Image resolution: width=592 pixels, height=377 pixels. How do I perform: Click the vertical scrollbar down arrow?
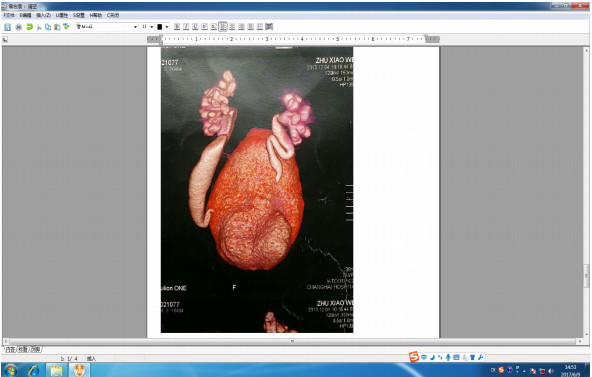pos(586,334)
